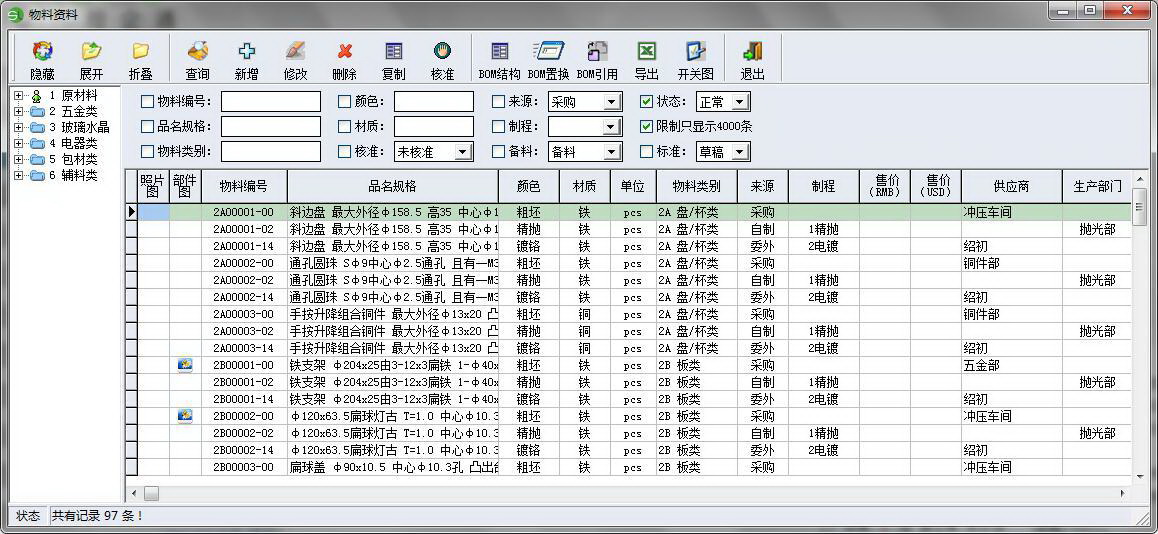Check the 物料类别 filter checkbox
This screenshot has height=534, width=1158.
click(x=148, y=151)
